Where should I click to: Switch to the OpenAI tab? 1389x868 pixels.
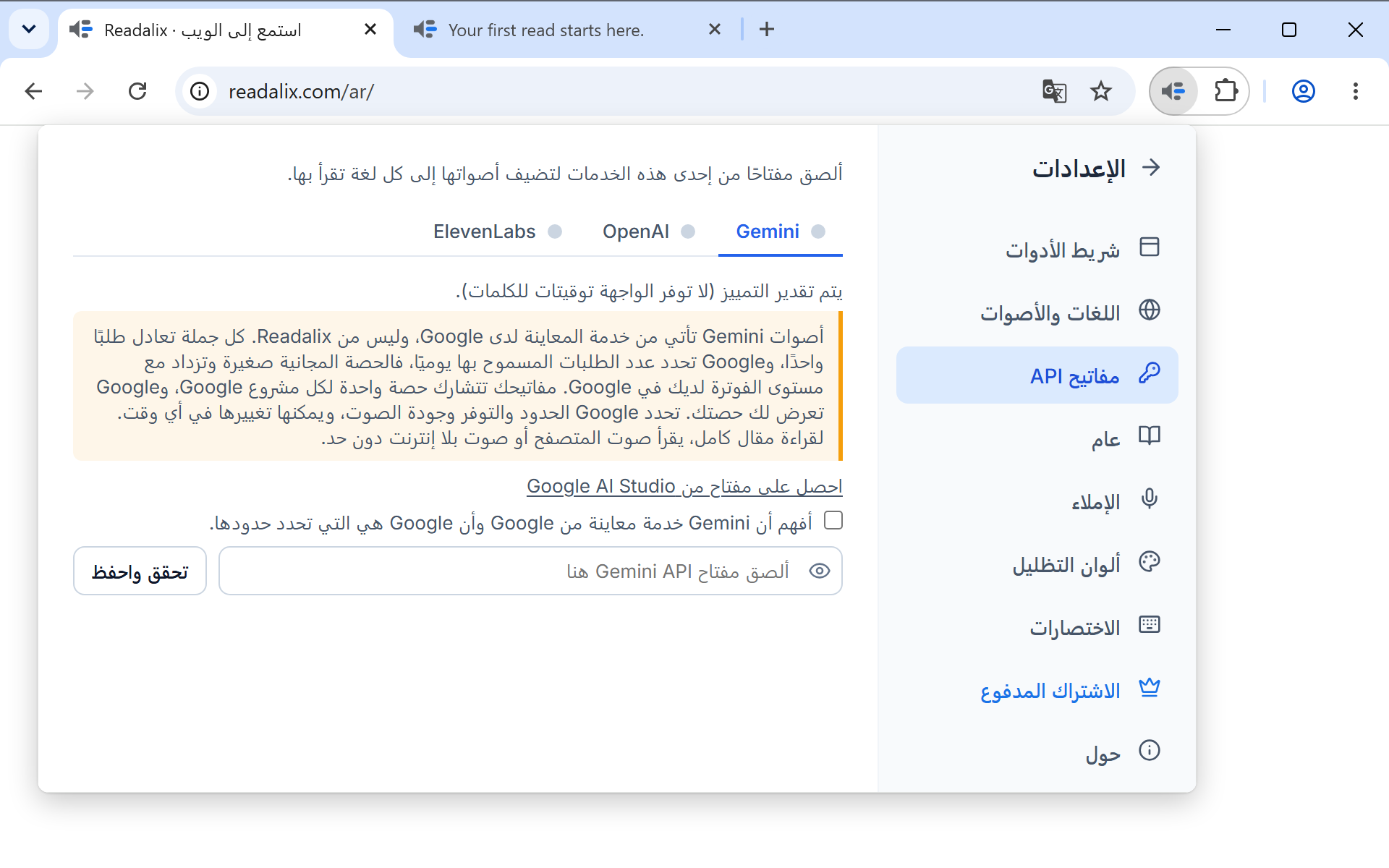pyautogui.click(x=649, y=231)
